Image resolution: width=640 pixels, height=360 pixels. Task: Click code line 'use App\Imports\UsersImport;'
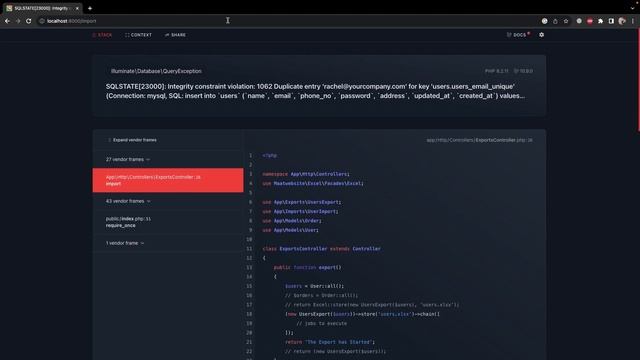click(x=300, y=211)
